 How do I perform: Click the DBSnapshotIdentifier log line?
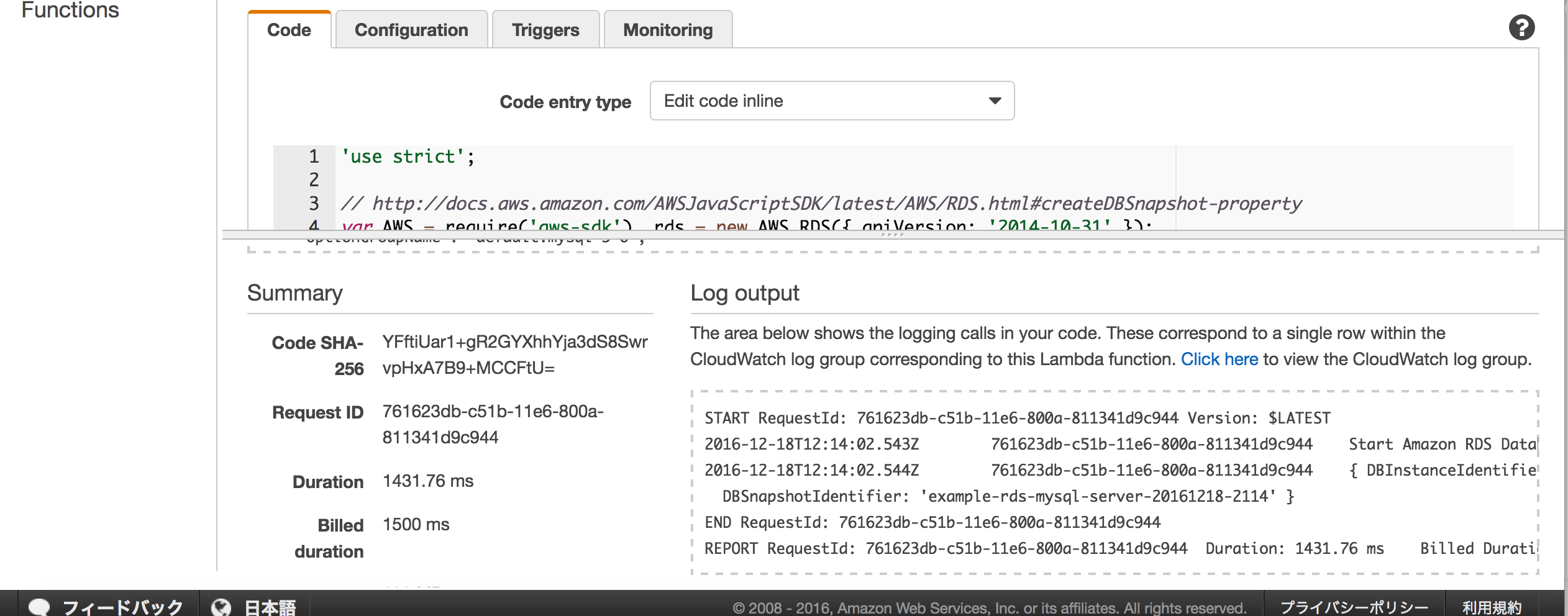pyautogui.click(x=1007, y=496)
